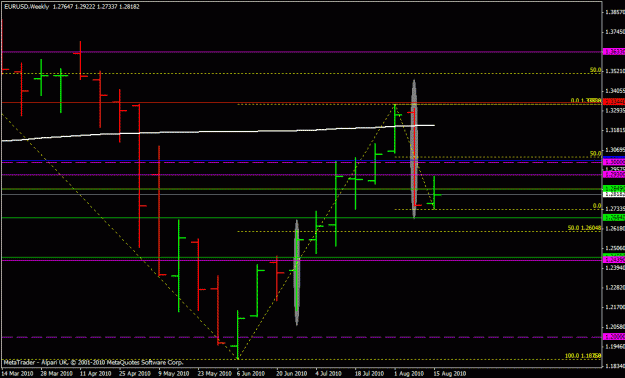The height and width of the screenshot is (378, 625).
Task: Select the gray ellipse around the August red bar
Action: (x=414, y=149)
